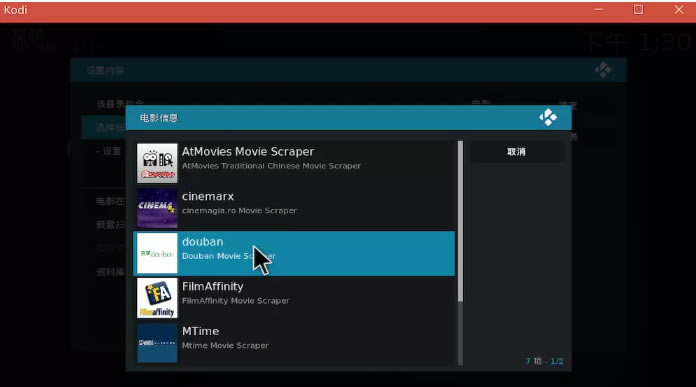The image size is (696, 387).
Task: Click 'AtMovies Traditional Chinese Movie Scraper' description
Action: [271, 166]
